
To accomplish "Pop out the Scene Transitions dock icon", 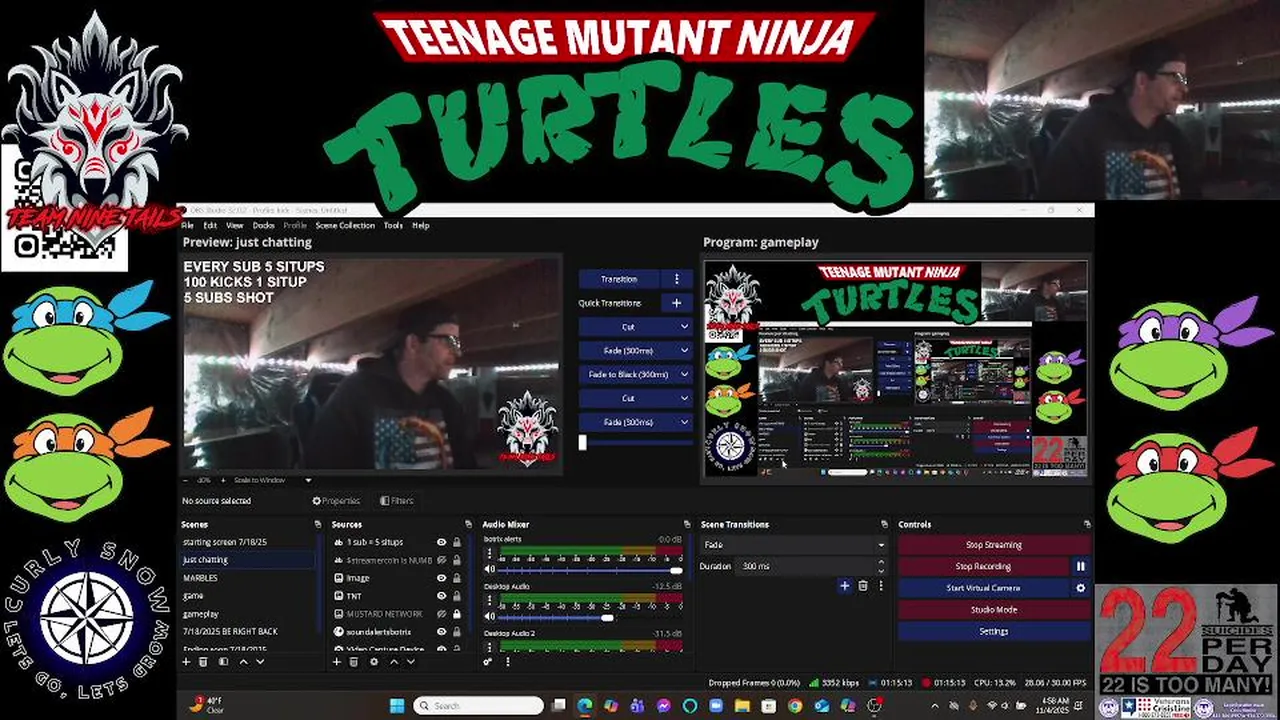I will (884, 524).
